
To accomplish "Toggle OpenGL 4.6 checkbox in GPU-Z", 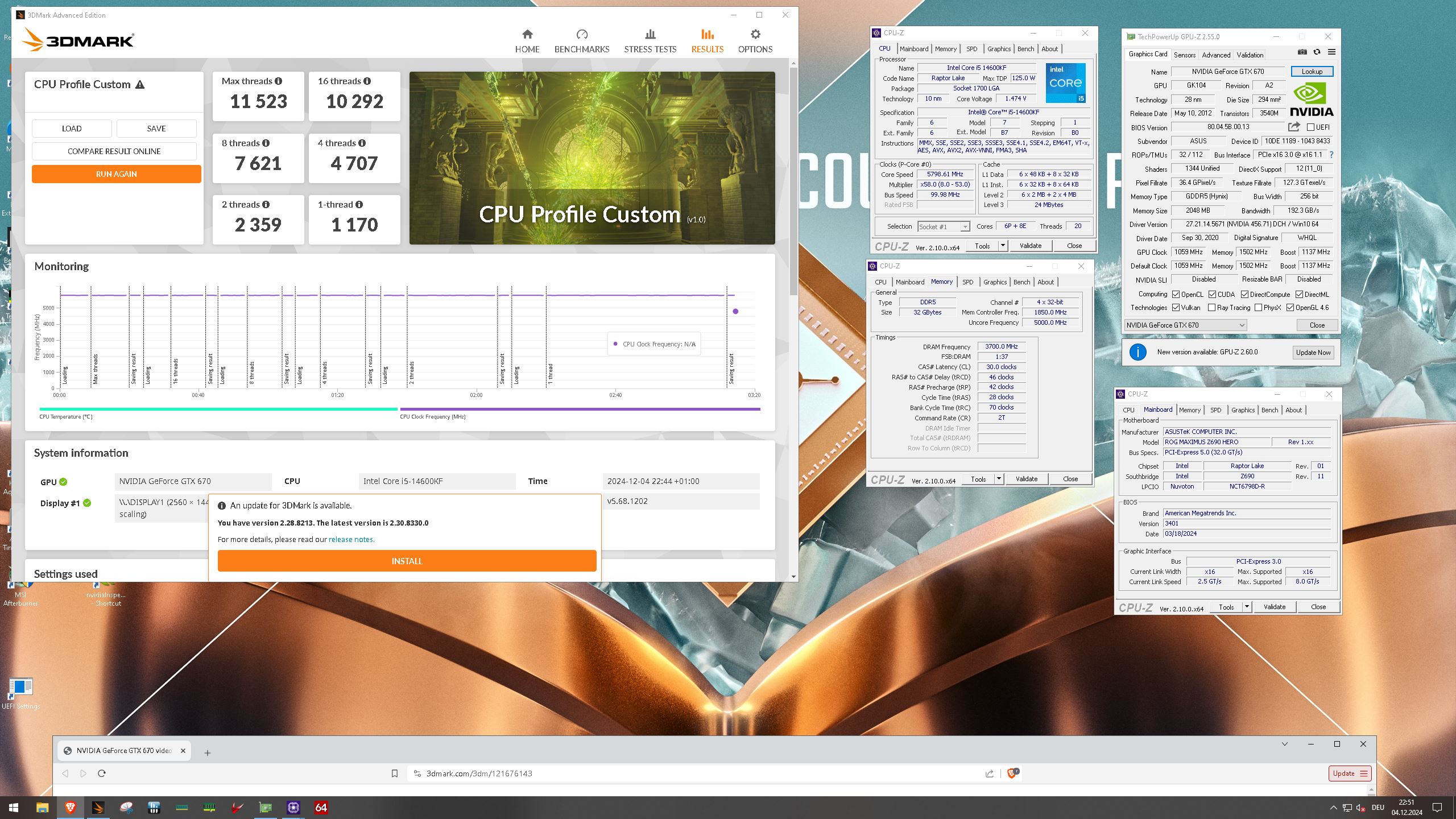I will pos(1290,308).
